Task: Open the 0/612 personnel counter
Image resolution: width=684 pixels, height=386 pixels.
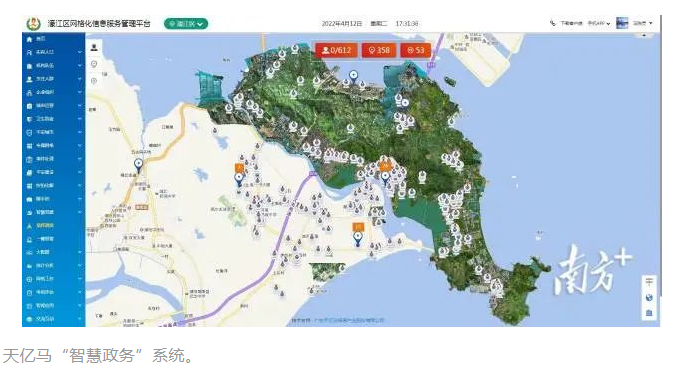Action: pos(336,51)
